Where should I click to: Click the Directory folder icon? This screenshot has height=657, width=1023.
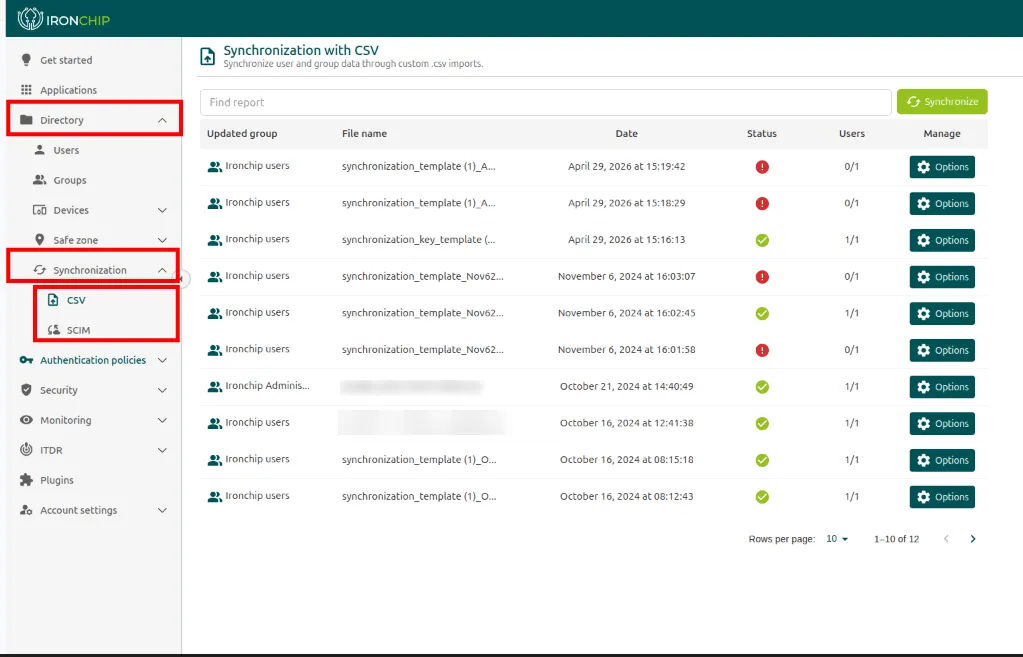pos(26,119)
